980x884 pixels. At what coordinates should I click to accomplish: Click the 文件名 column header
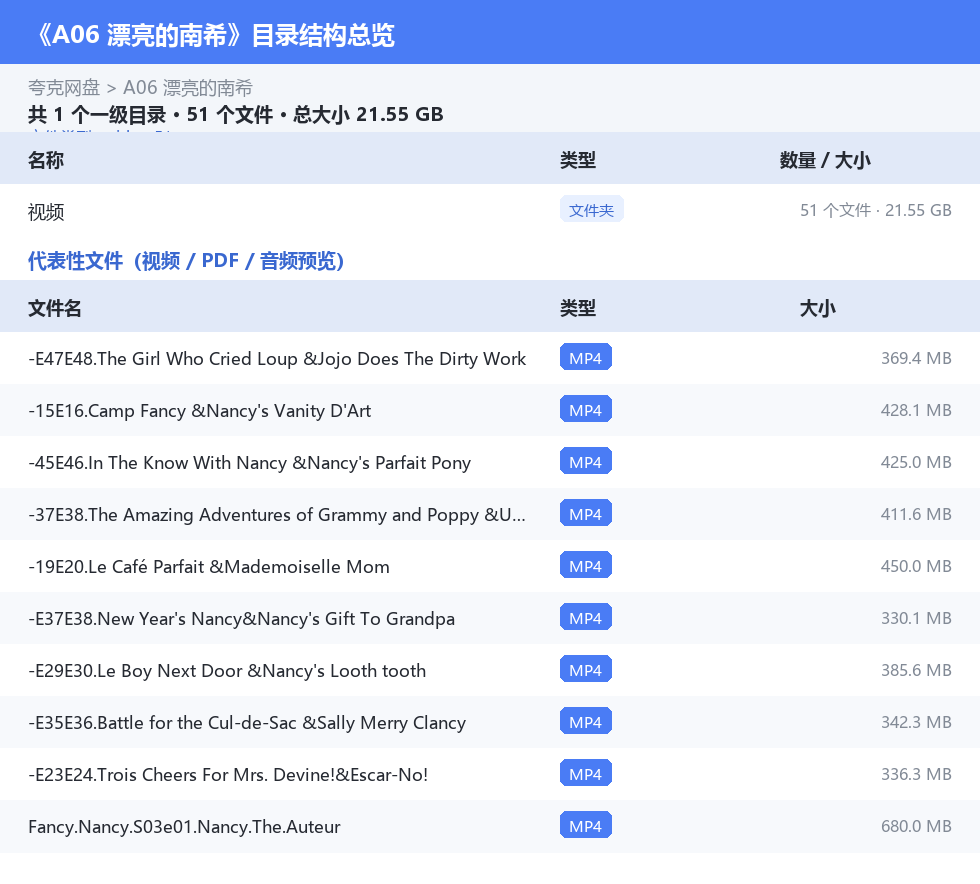54,308
